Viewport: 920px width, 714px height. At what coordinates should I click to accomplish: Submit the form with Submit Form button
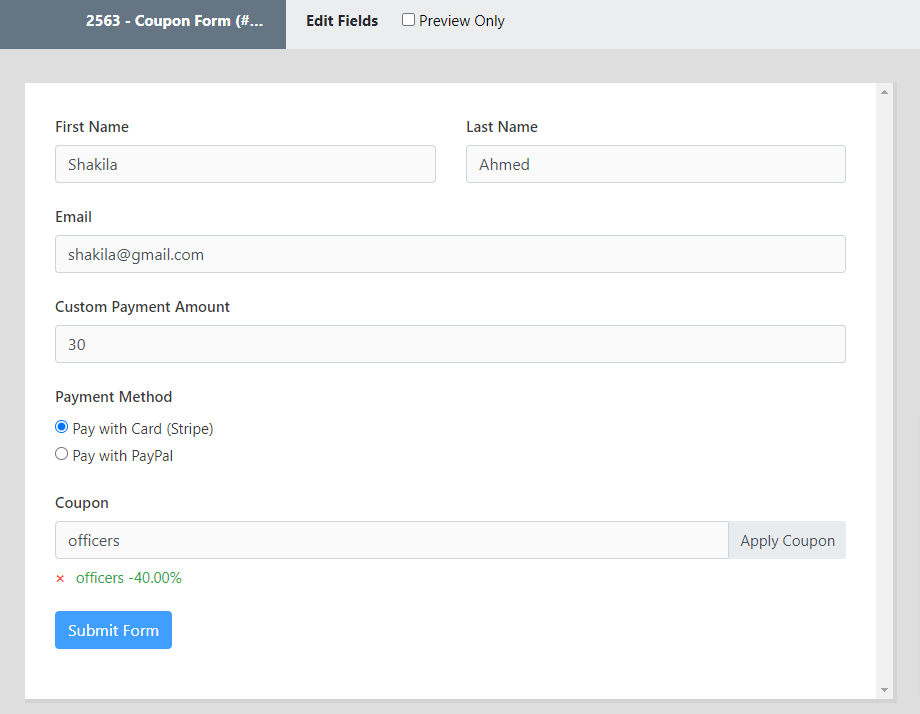point(113,630)
